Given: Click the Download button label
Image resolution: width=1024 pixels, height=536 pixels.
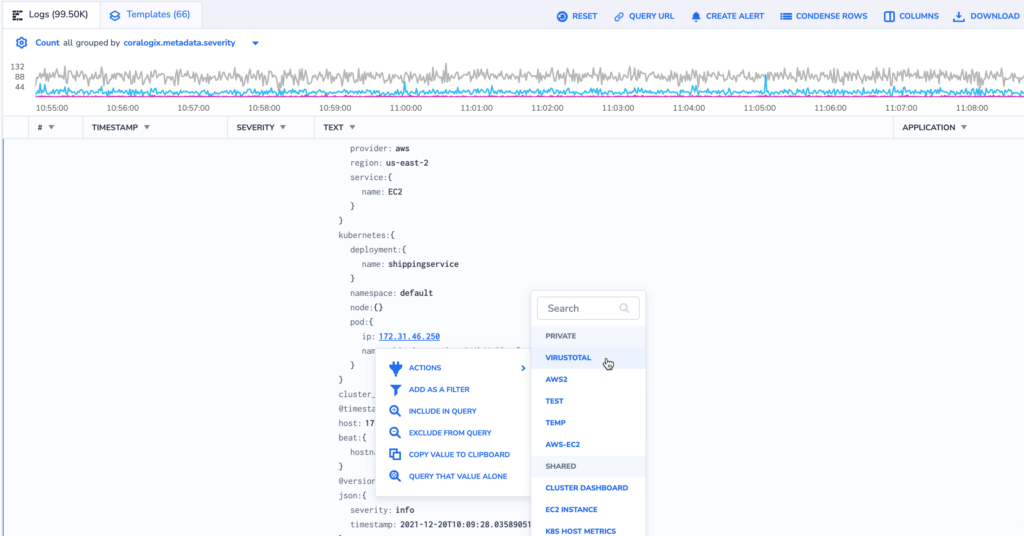Looking at the screenshot, I should (995, 16).
